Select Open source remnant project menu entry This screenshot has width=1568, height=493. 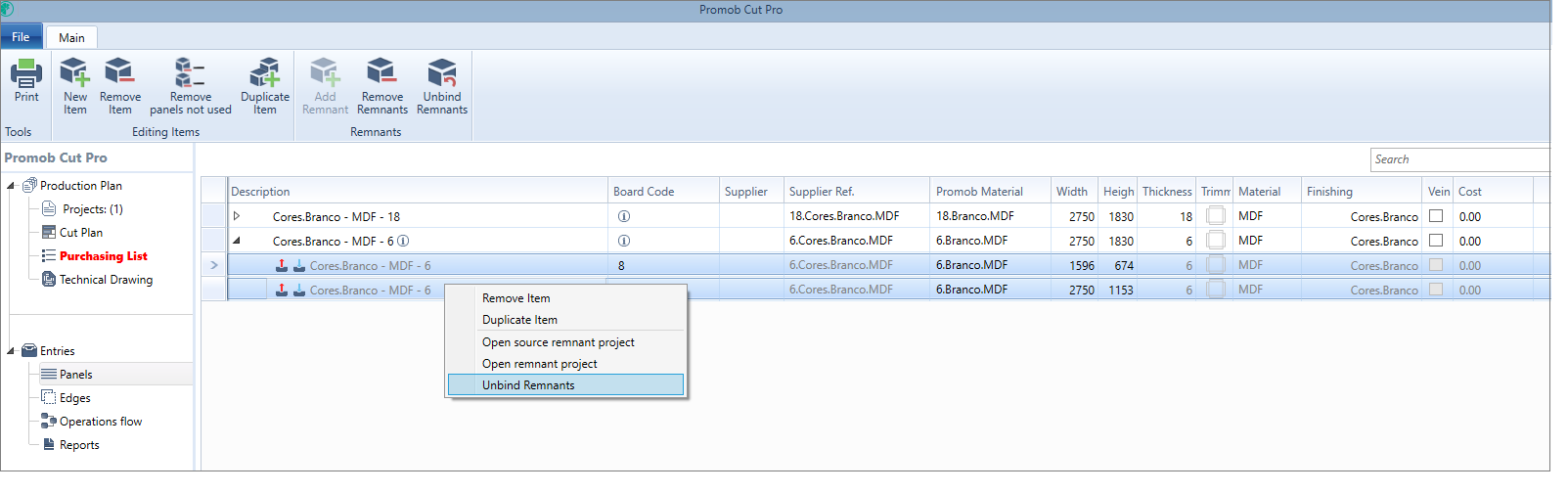[x=558, y=342]
